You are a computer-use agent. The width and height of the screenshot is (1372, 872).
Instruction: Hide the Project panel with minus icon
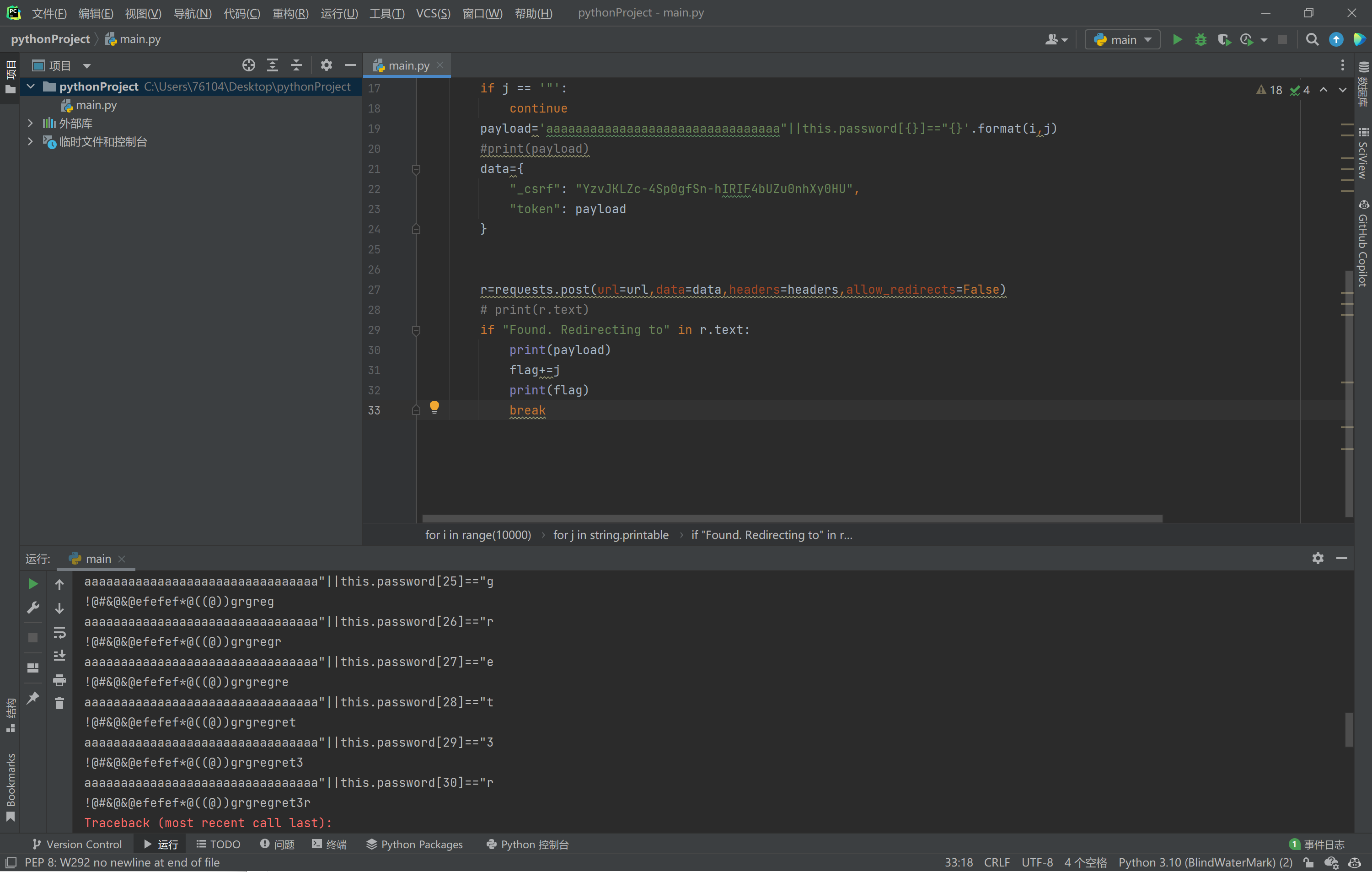[x=350, y=65]
